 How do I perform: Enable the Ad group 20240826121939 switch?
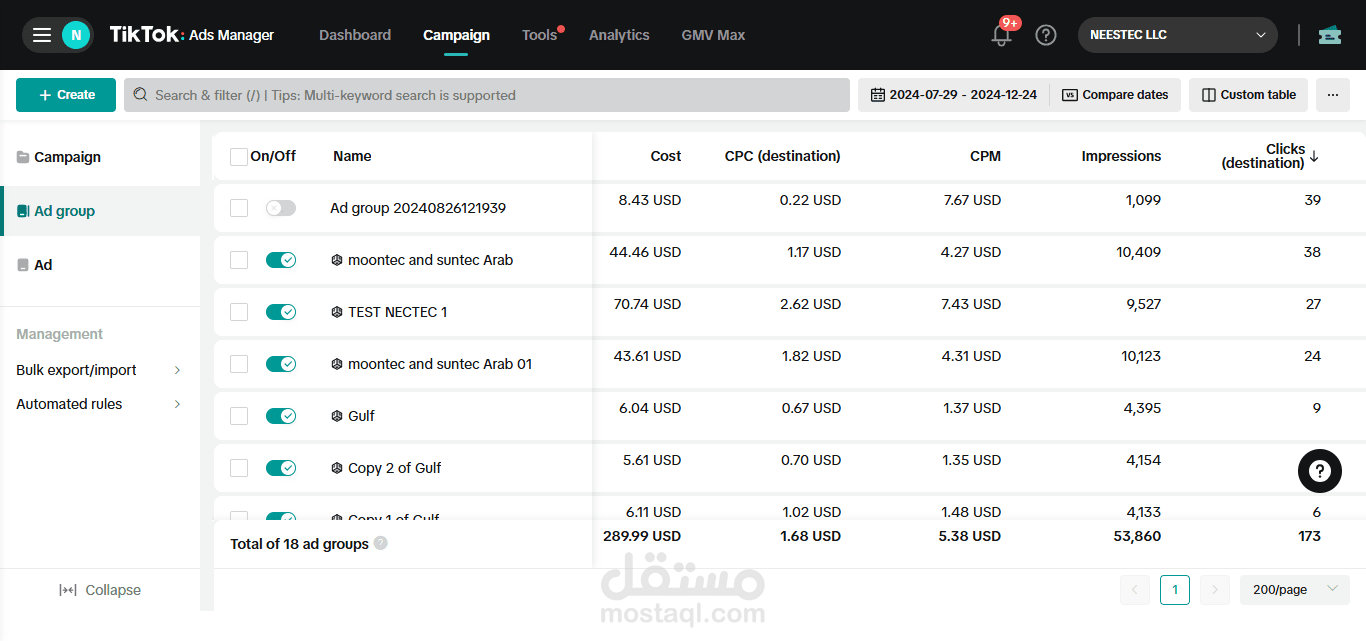(281, 208)
